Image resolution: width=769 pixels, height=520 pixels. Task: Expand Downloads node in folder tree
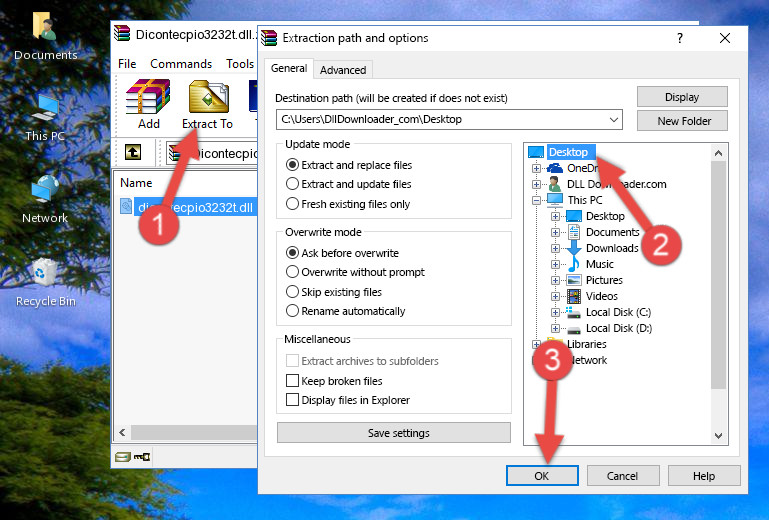[x=555, y=248]
